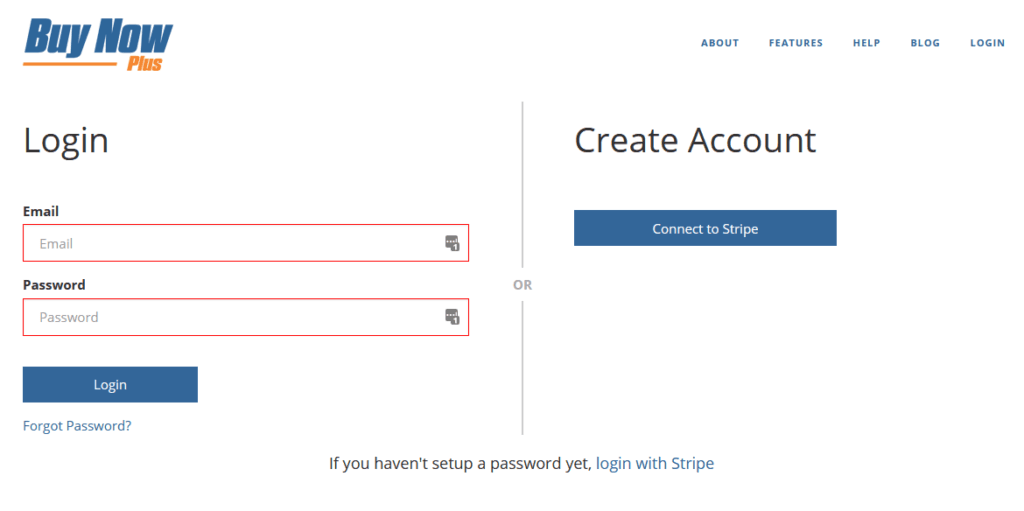The width and height of the screenshot is (1024, 511).
Task: Open the Help menu item
Action: tap(866, 43)
